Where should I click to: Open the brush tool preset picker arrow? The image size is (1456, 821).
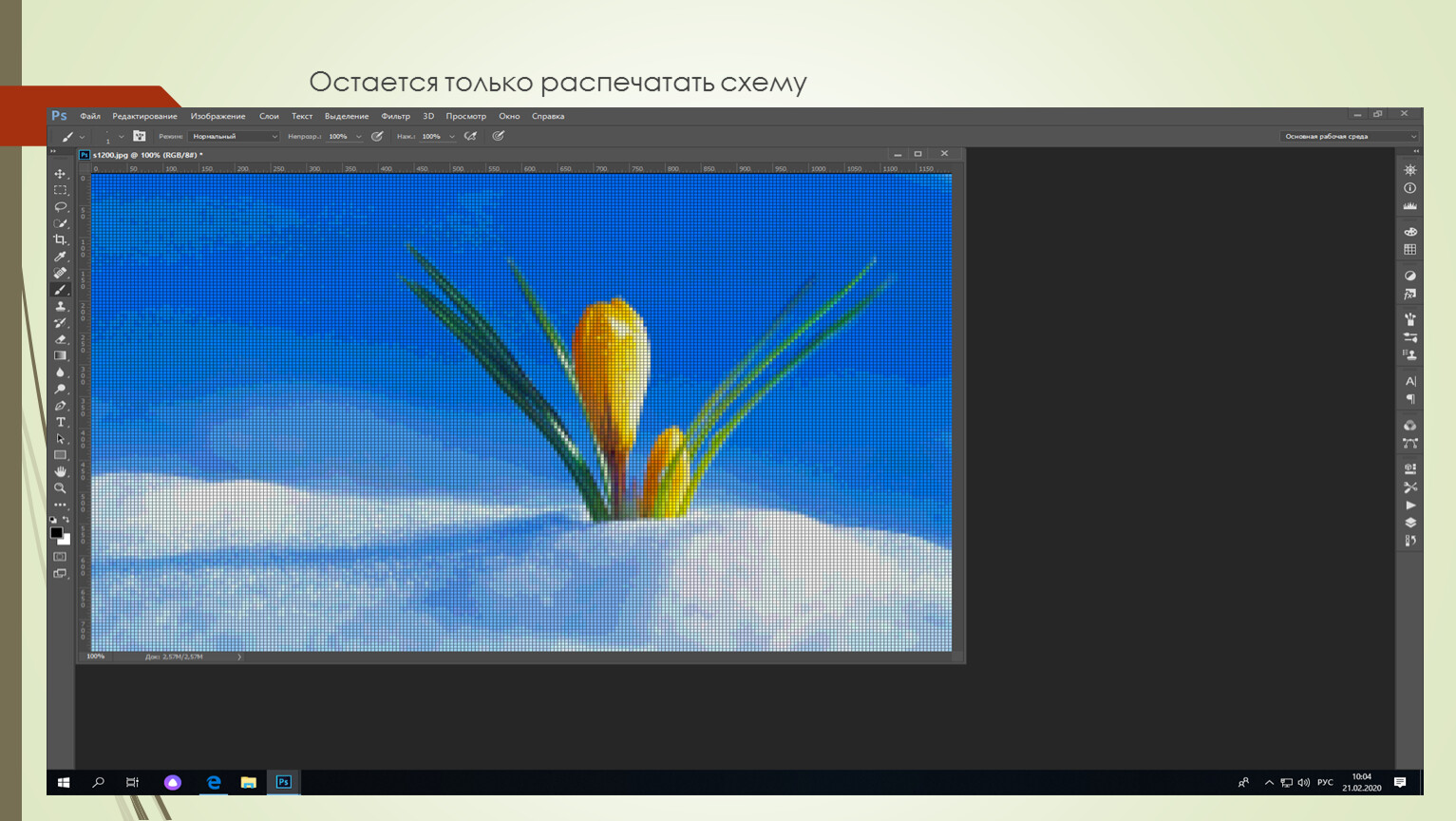pyautogui.click(x=82, y=137)
